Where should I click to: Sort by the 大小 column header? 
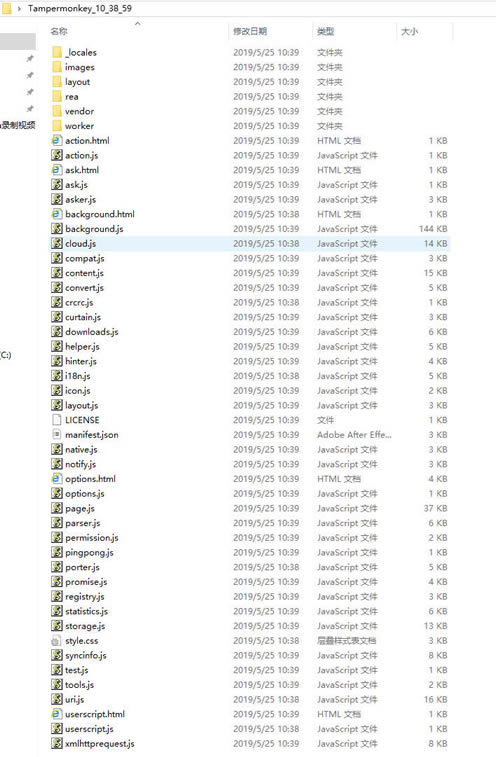(409, 31)
